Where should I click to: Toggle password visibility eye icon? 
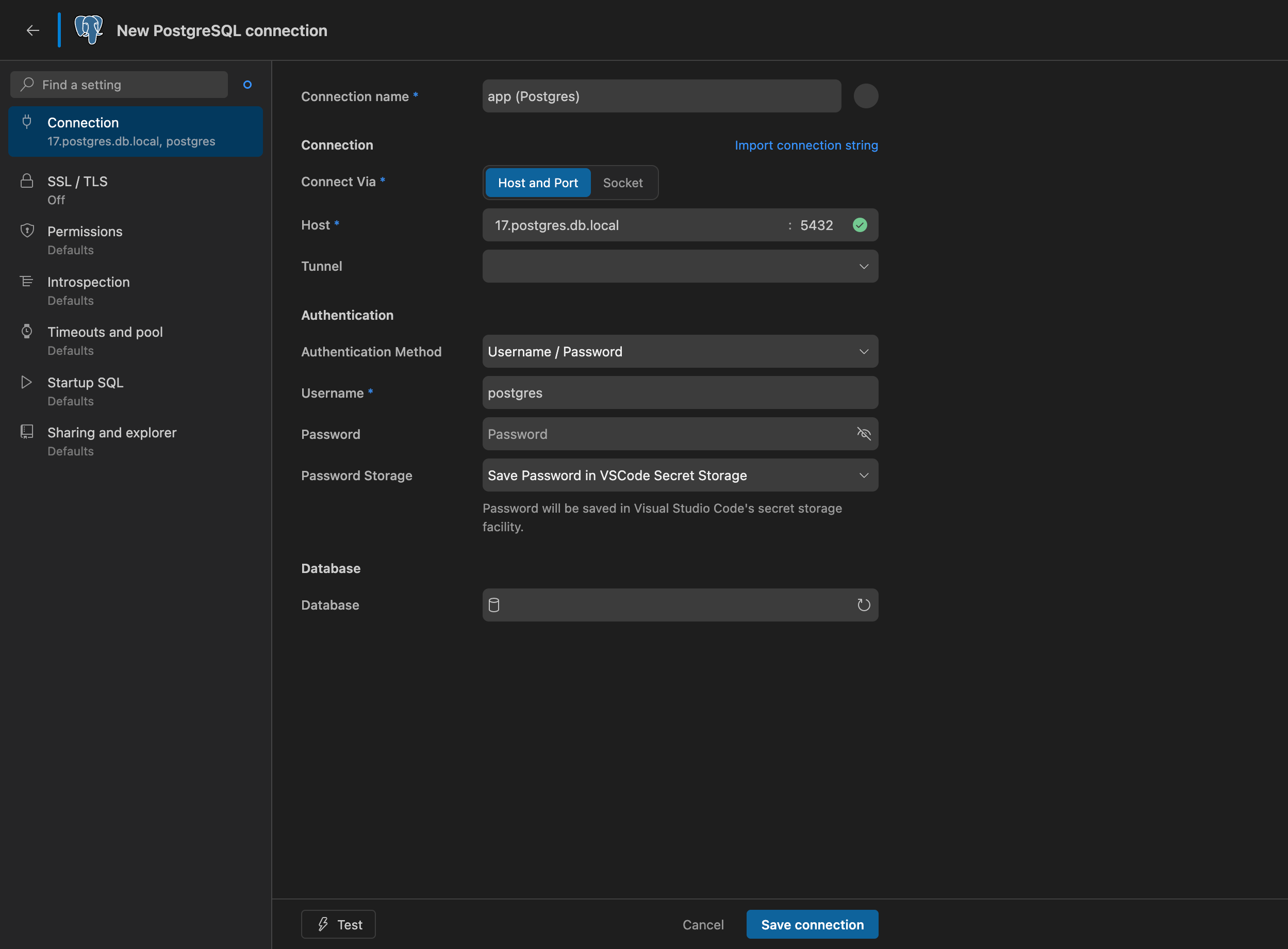[864, 434]
